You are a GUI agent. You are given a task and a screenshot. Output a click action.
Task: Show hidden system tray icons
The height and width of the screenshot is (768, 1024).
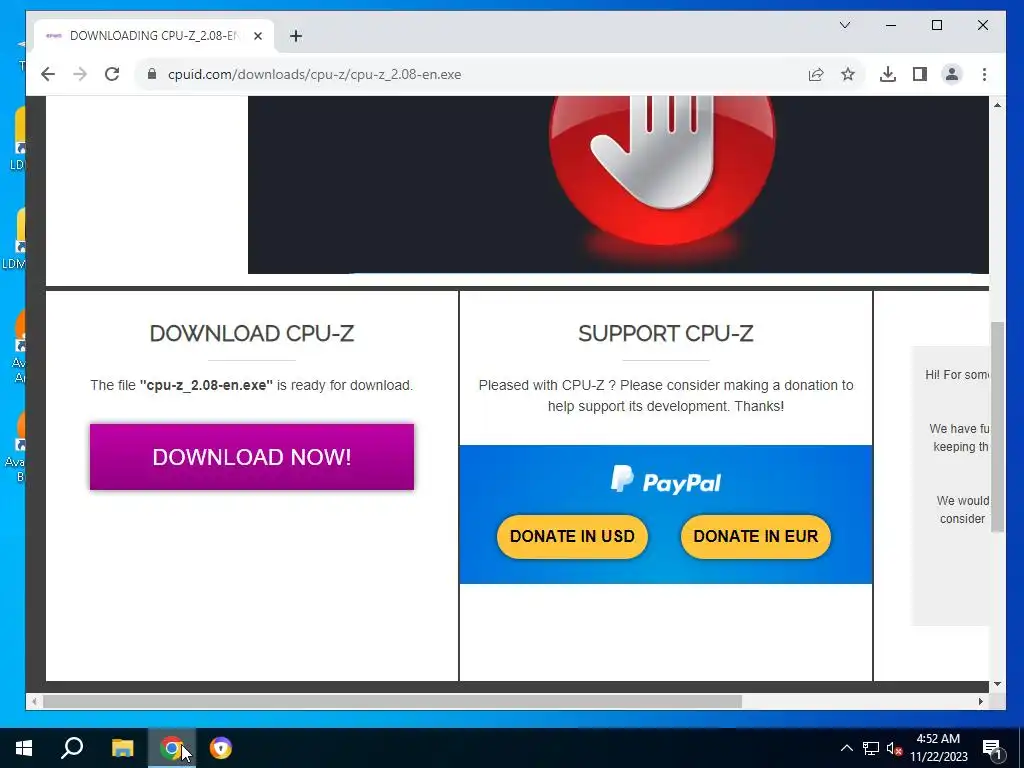[x=846, y=748]
